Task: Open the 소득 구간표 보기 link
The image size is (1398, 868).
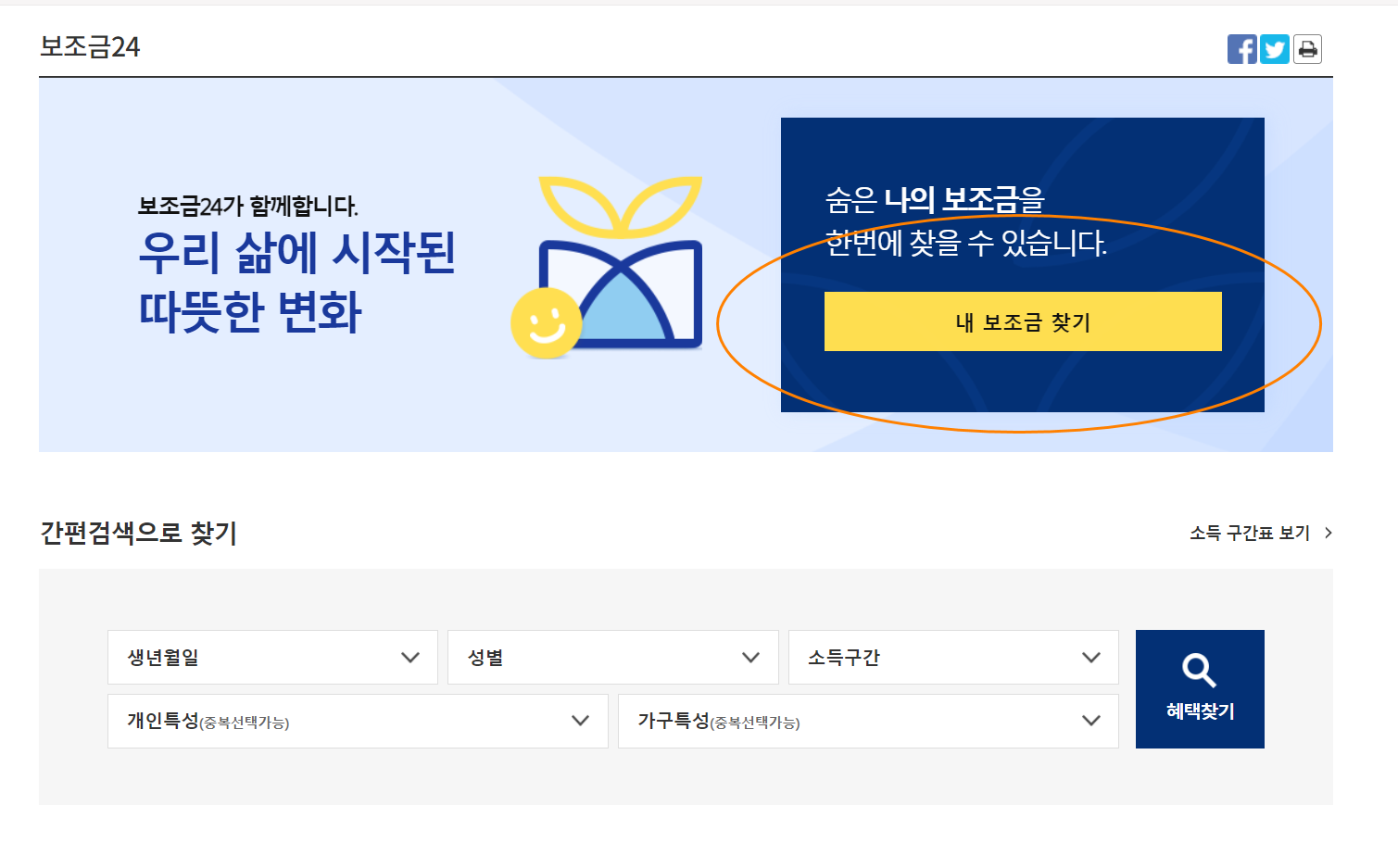Action: pos(1261,533)
